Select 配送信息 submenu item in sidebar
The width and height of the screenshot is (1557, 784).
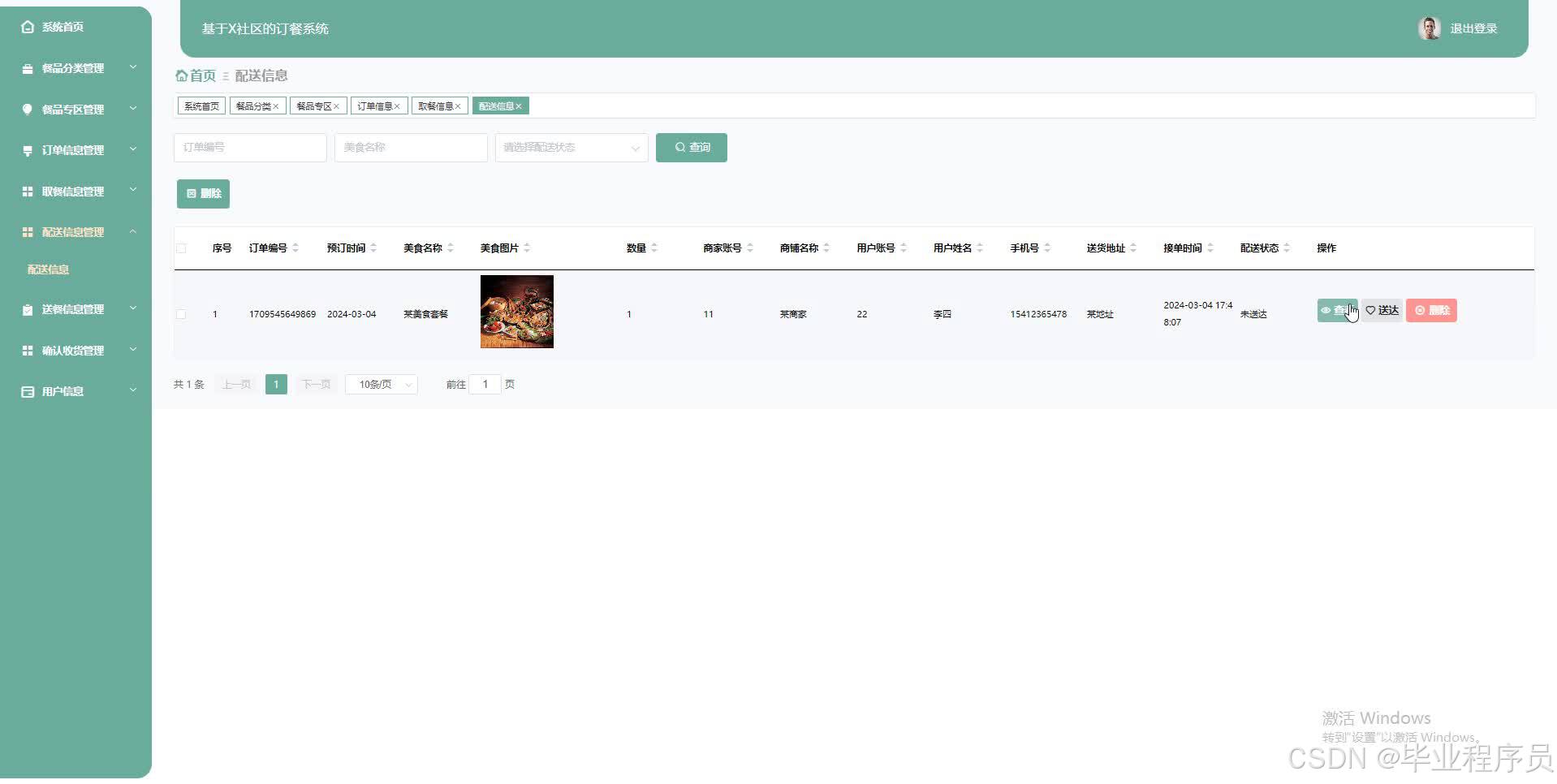coord(48,269)
